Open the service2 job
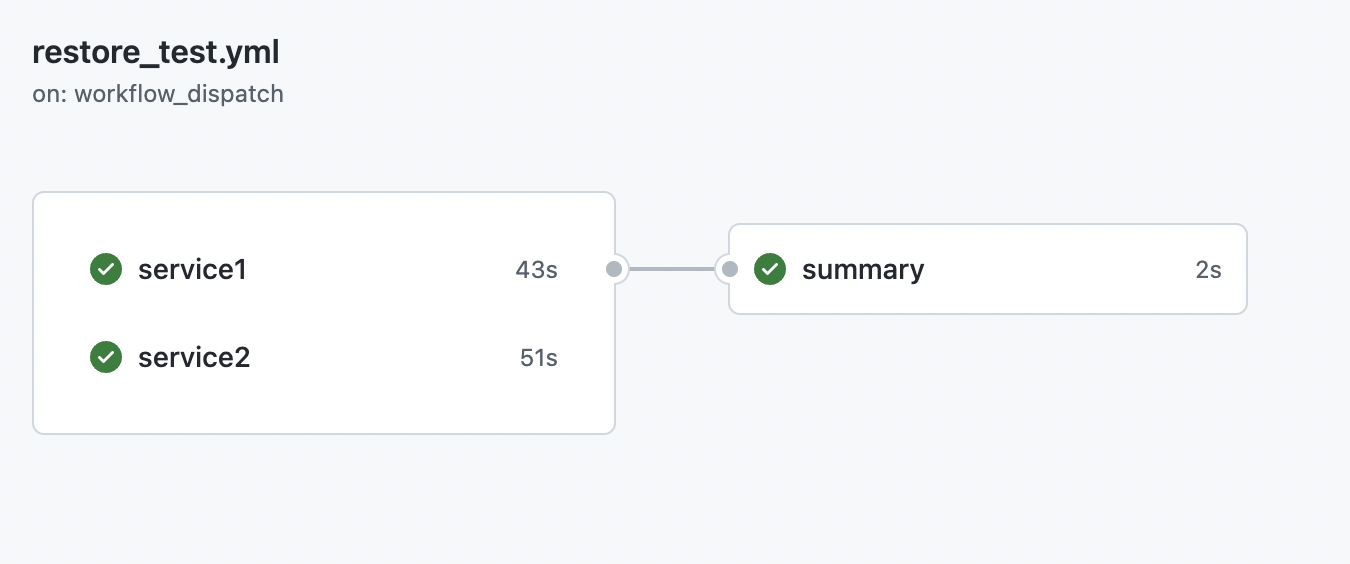This screenshot has width=1350, height=564. tap(194, 357)
